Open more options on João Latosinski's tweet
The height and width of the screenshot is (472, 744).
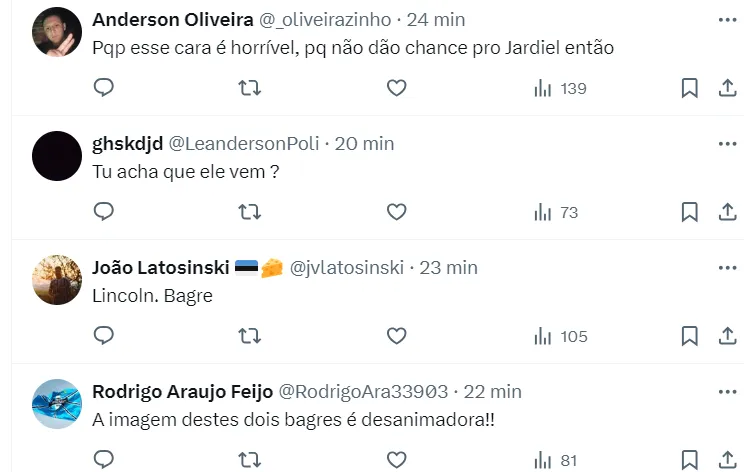click(727, 268)
